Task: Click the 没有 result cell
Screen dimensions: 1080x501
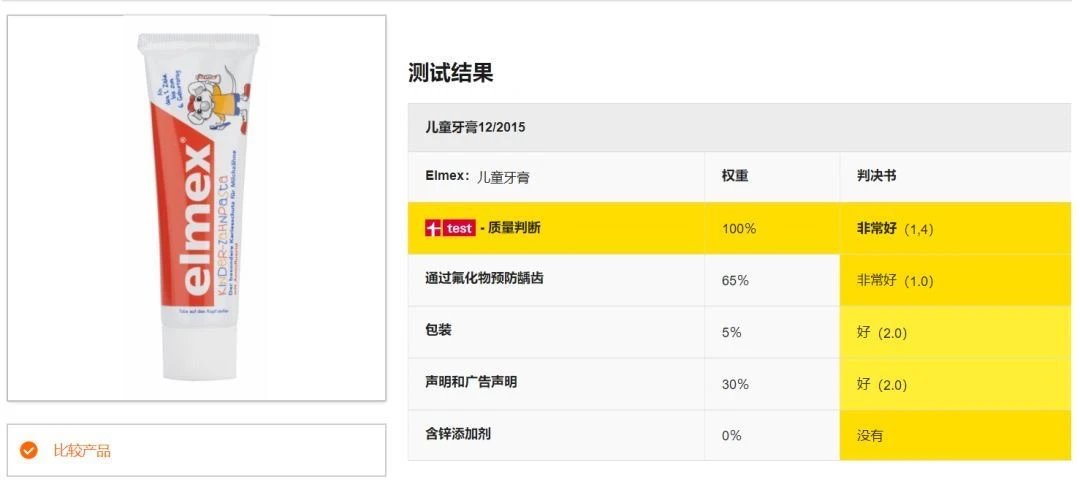Action: [x=870, y=436]
